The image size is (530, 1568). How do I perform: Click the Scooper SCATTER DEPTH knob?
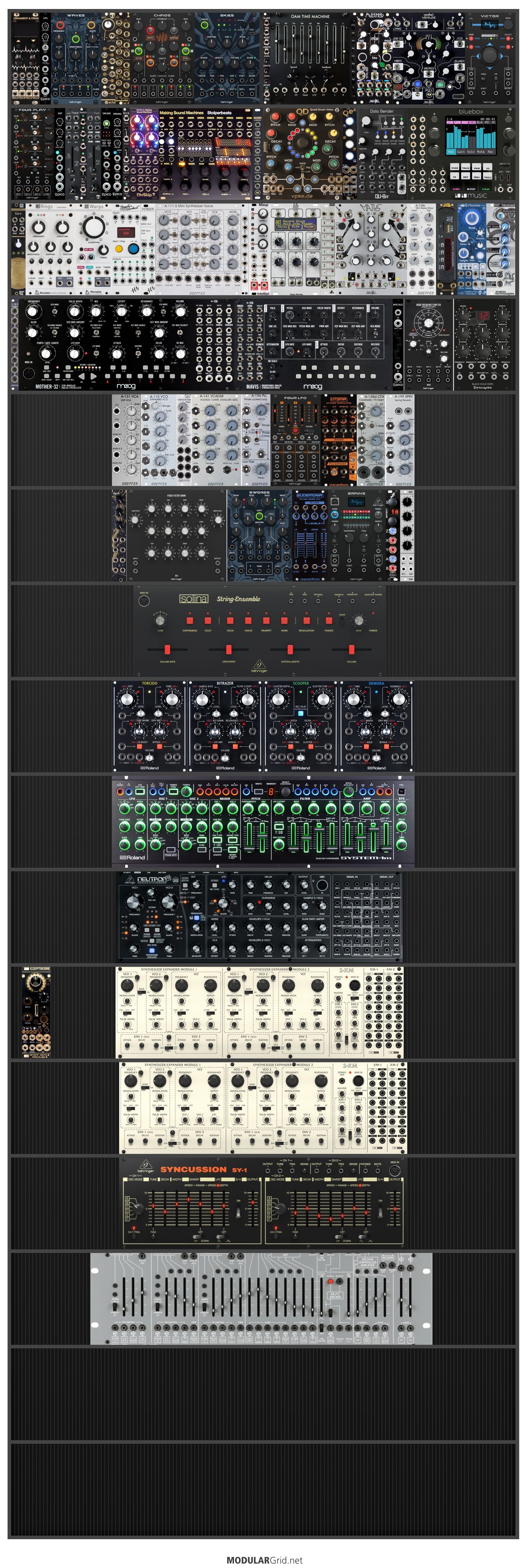pyautogui.click(x=278, y=699)
